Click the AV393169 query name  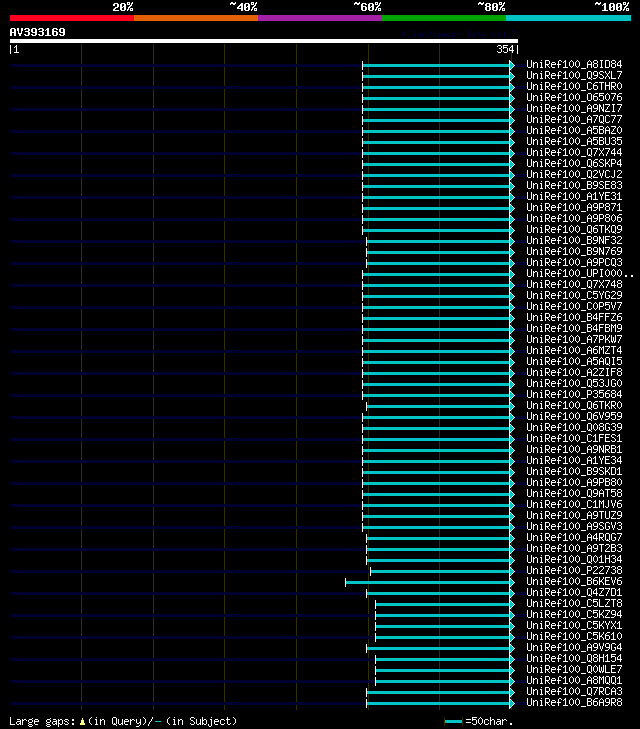click(x=38, y=32)
